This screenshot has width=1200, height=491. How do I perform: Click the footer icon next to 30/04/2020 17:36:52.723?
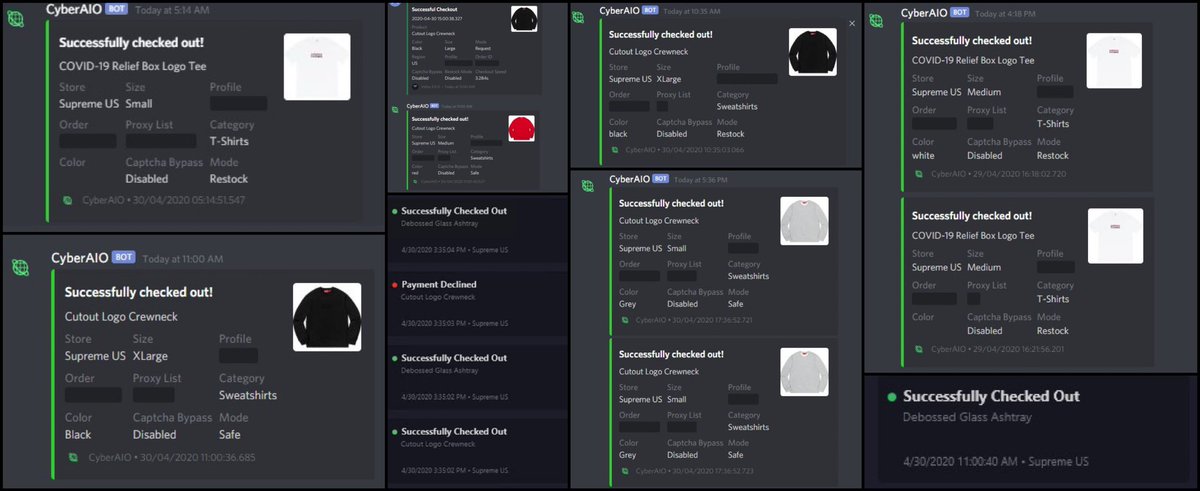(624, 471)
